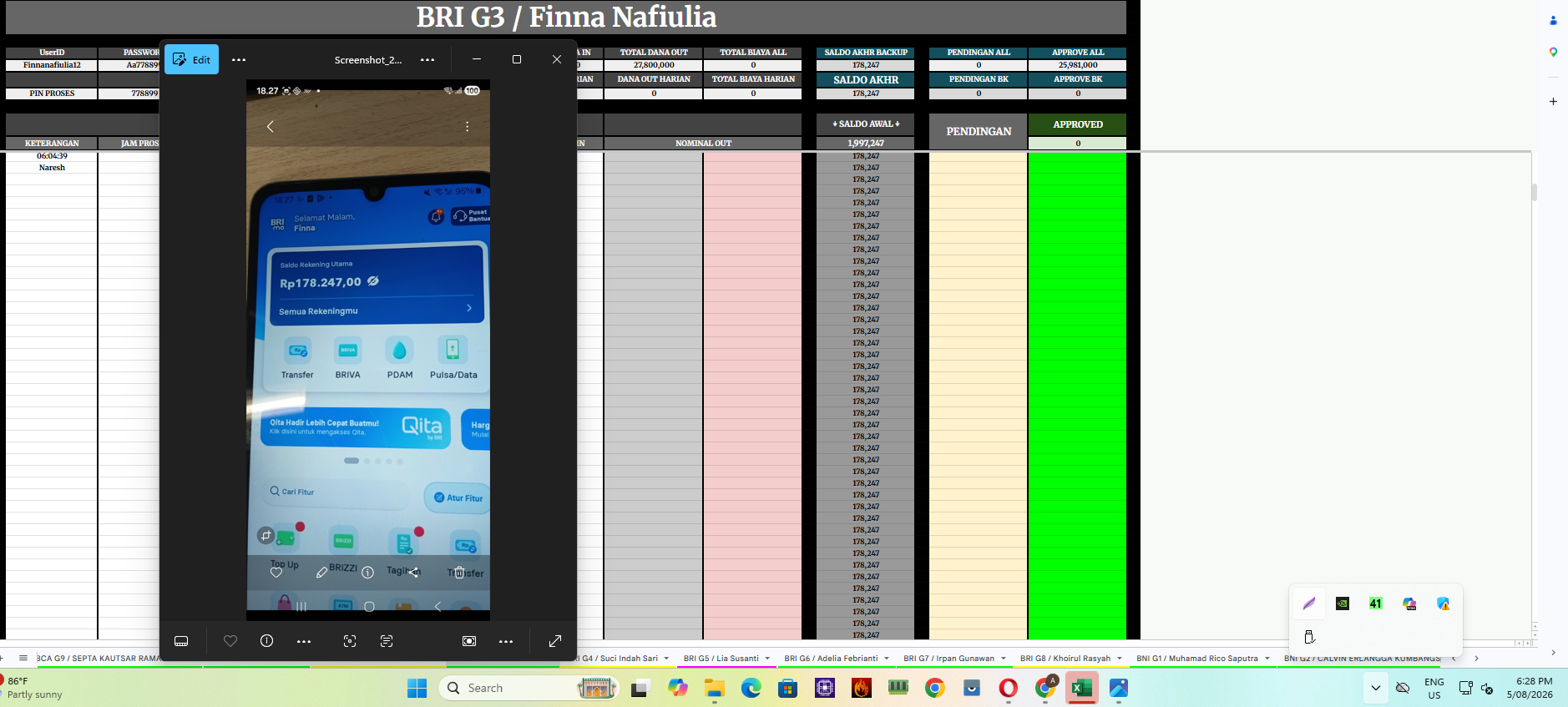Click the phone photo in the viewer
Viewport: 1568px width, 707px height.
(x=368, y=350)
